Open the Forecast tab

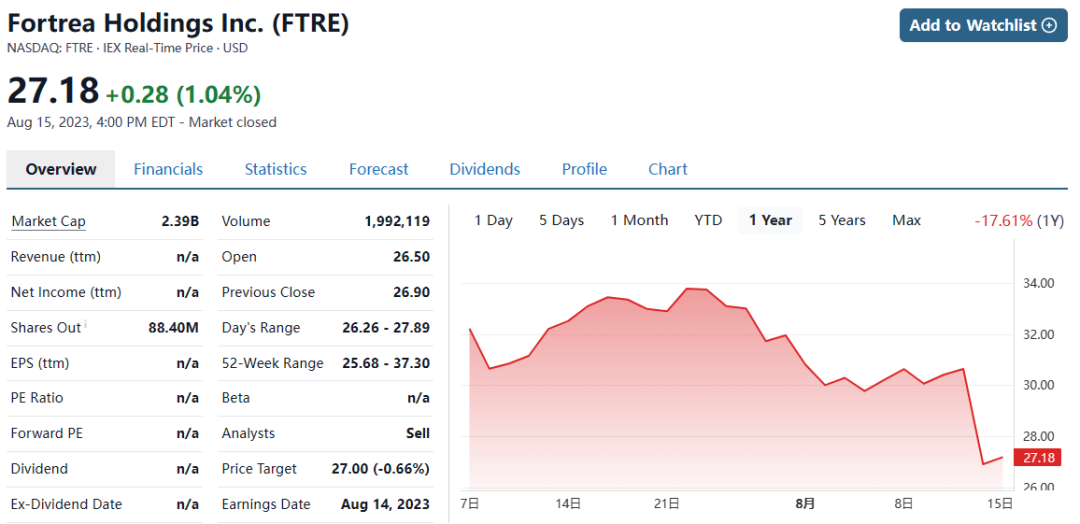tap(378, 169)
